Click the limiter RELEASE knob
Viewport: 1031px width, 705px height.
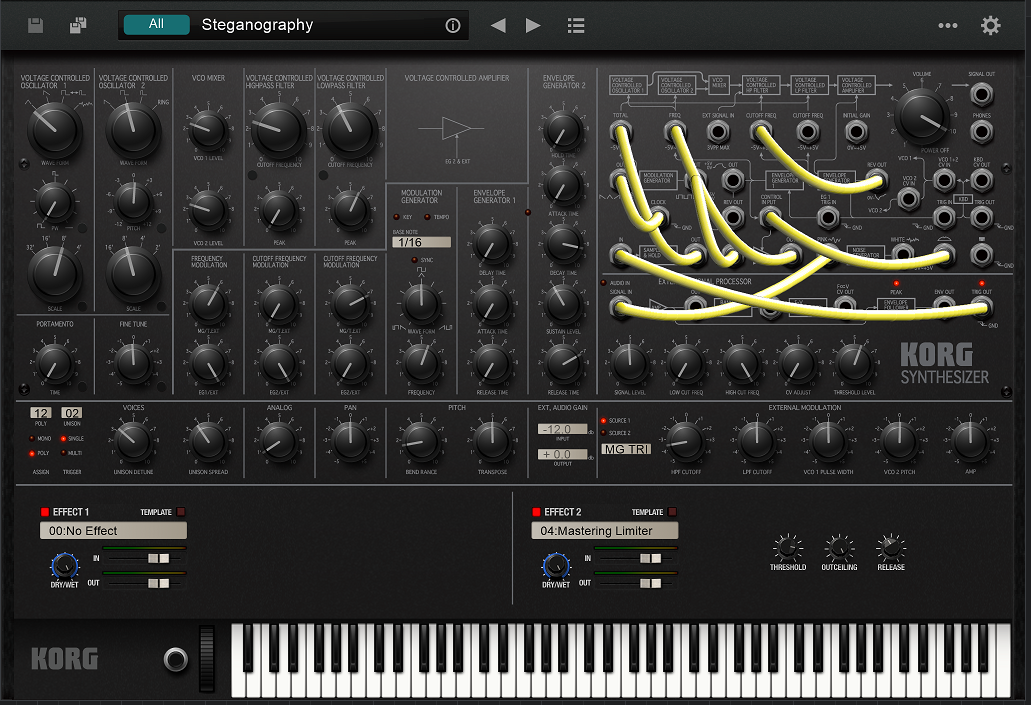point(891,547)
